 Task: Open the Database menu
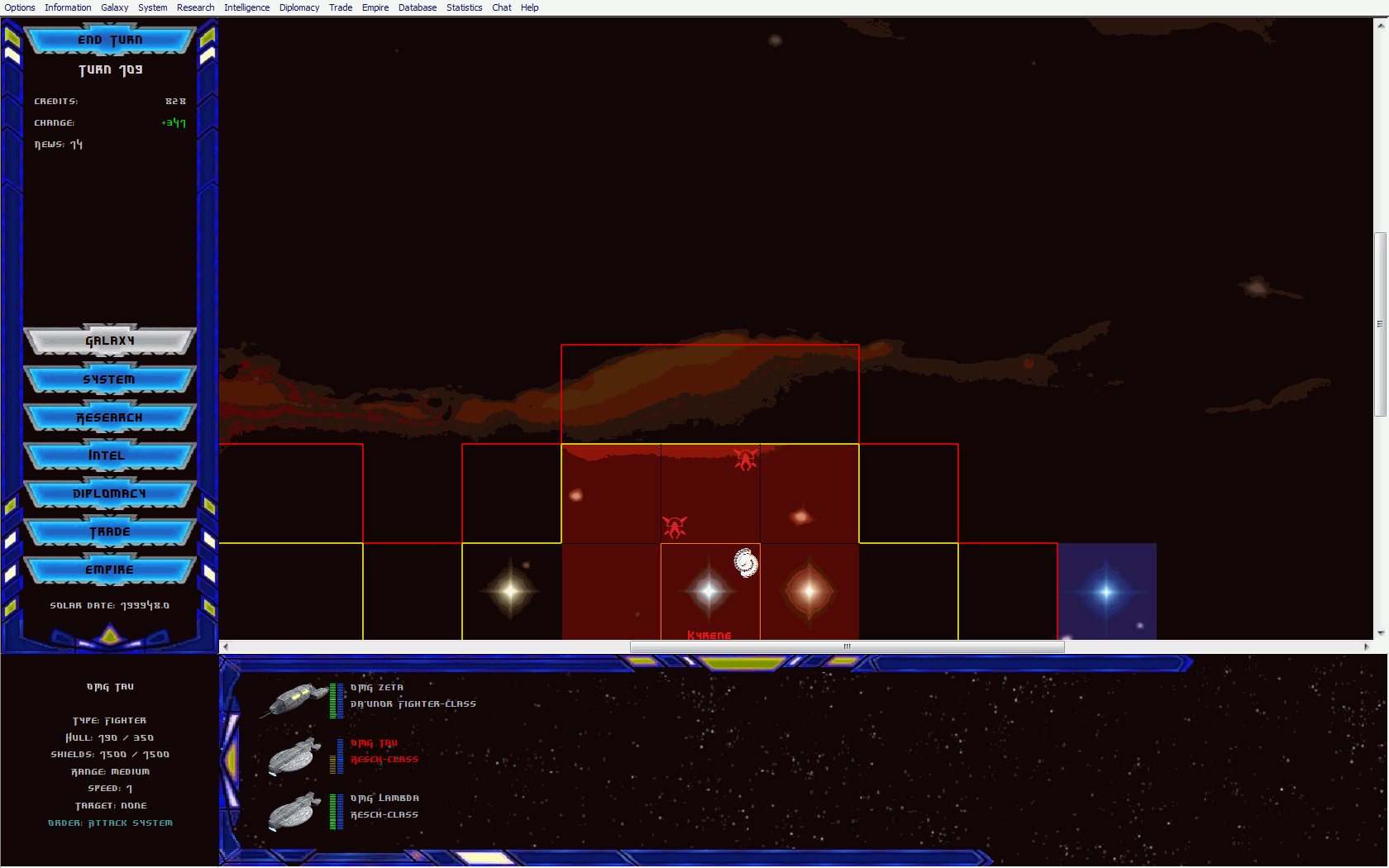click(418, 7)
